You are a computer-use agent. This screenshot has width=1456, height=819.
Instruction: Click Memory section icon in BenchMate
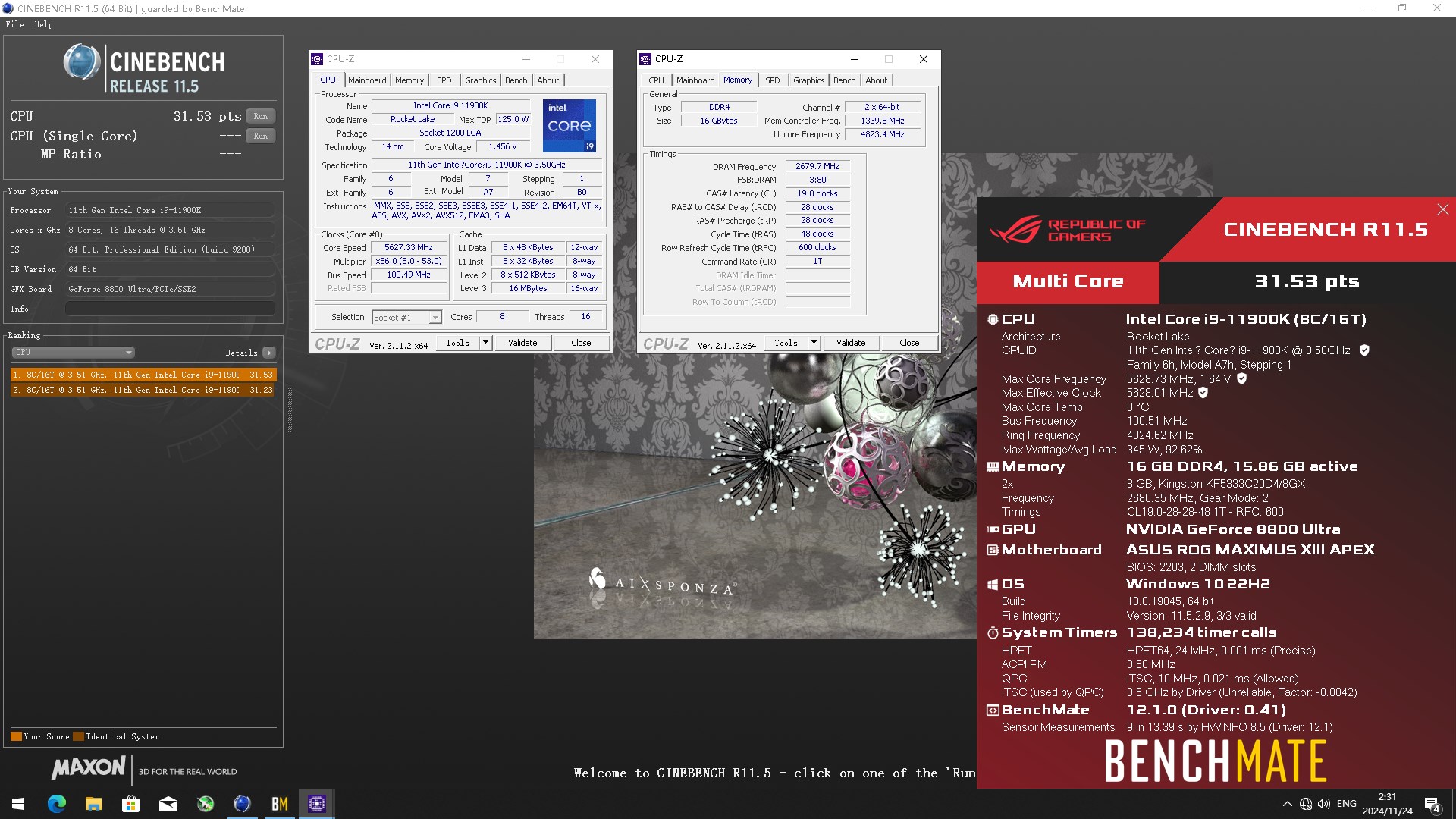coord(992,467)
